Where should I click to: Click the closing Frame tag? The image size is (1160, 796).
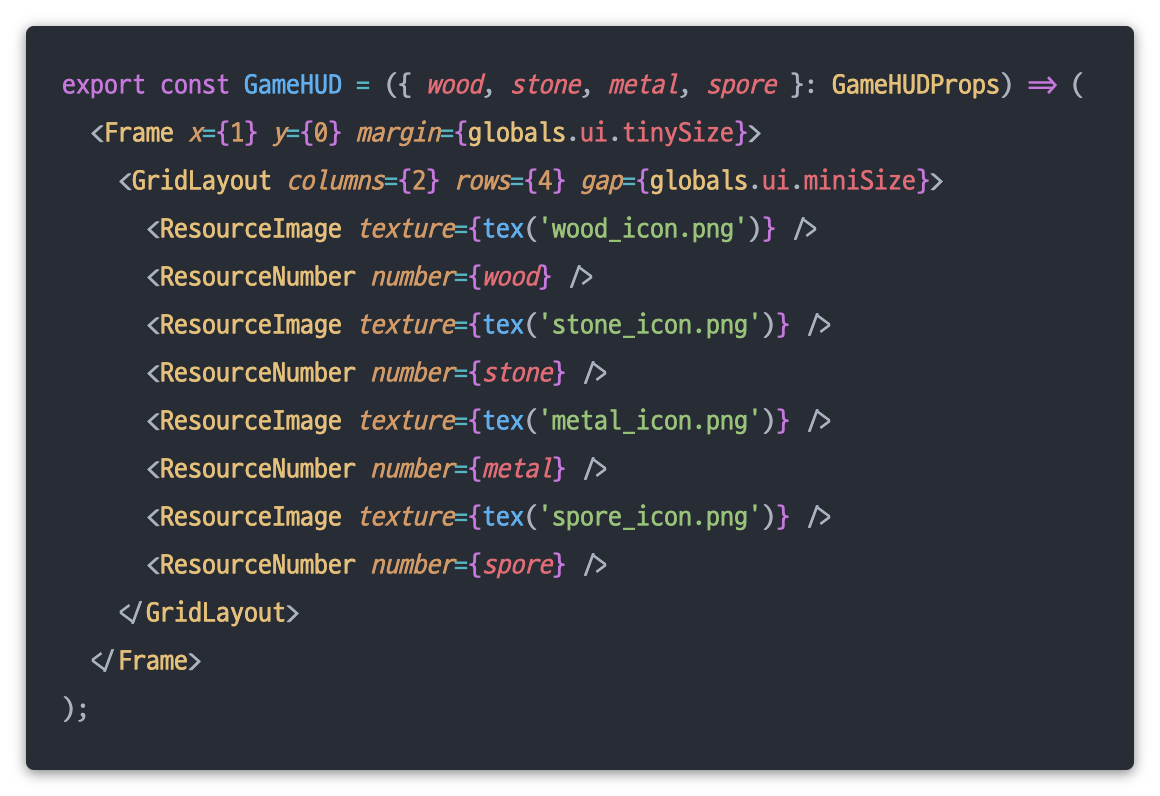click(x=146, y=661)
